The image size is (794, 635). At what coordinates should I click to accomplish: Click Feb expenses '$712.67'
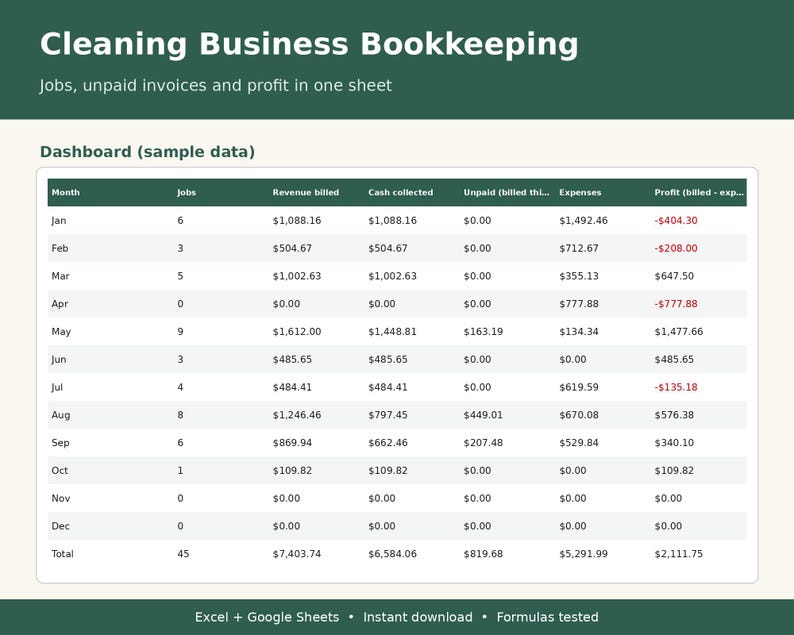pos(579,248)
